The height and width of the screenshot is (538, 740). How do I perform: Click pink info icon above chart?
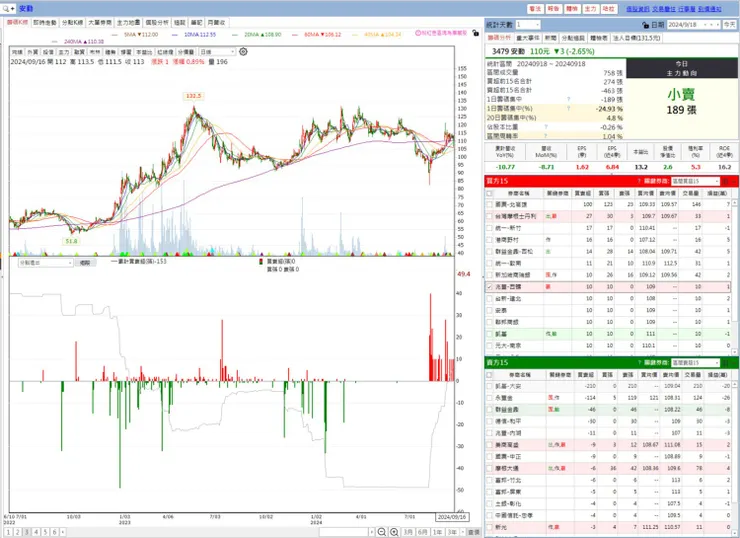418,33
